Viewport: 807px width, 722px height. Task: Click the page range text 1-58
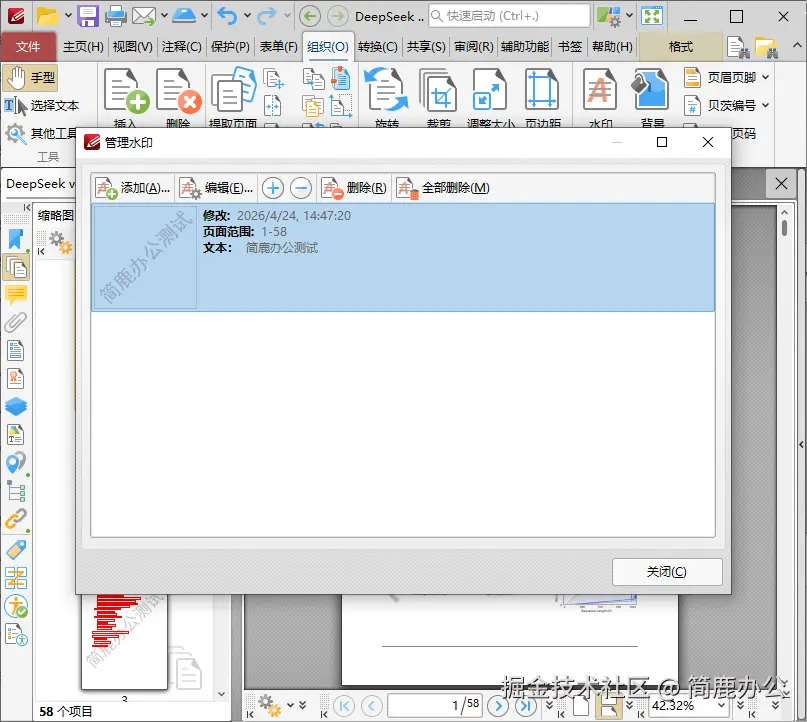coord(274,232)
